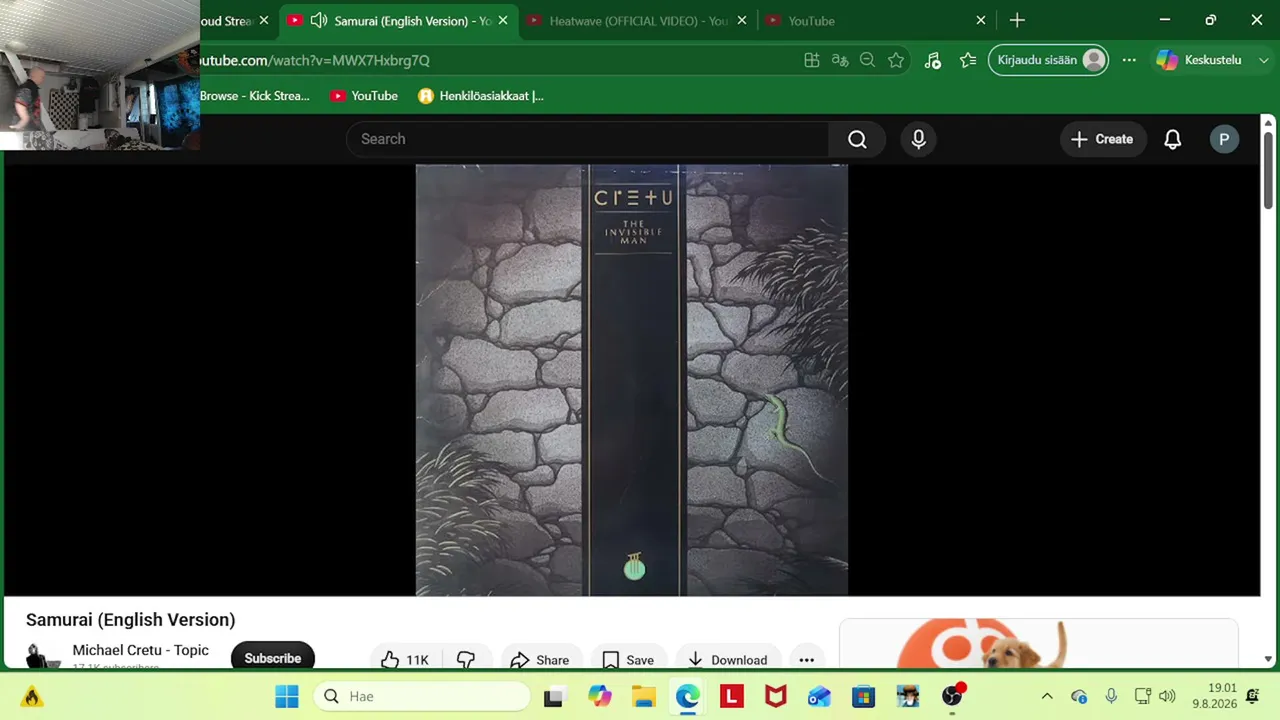Close the Samurai (English Version) tab
The height and width of the screenshot is (720, 1280).
[503, 20]
